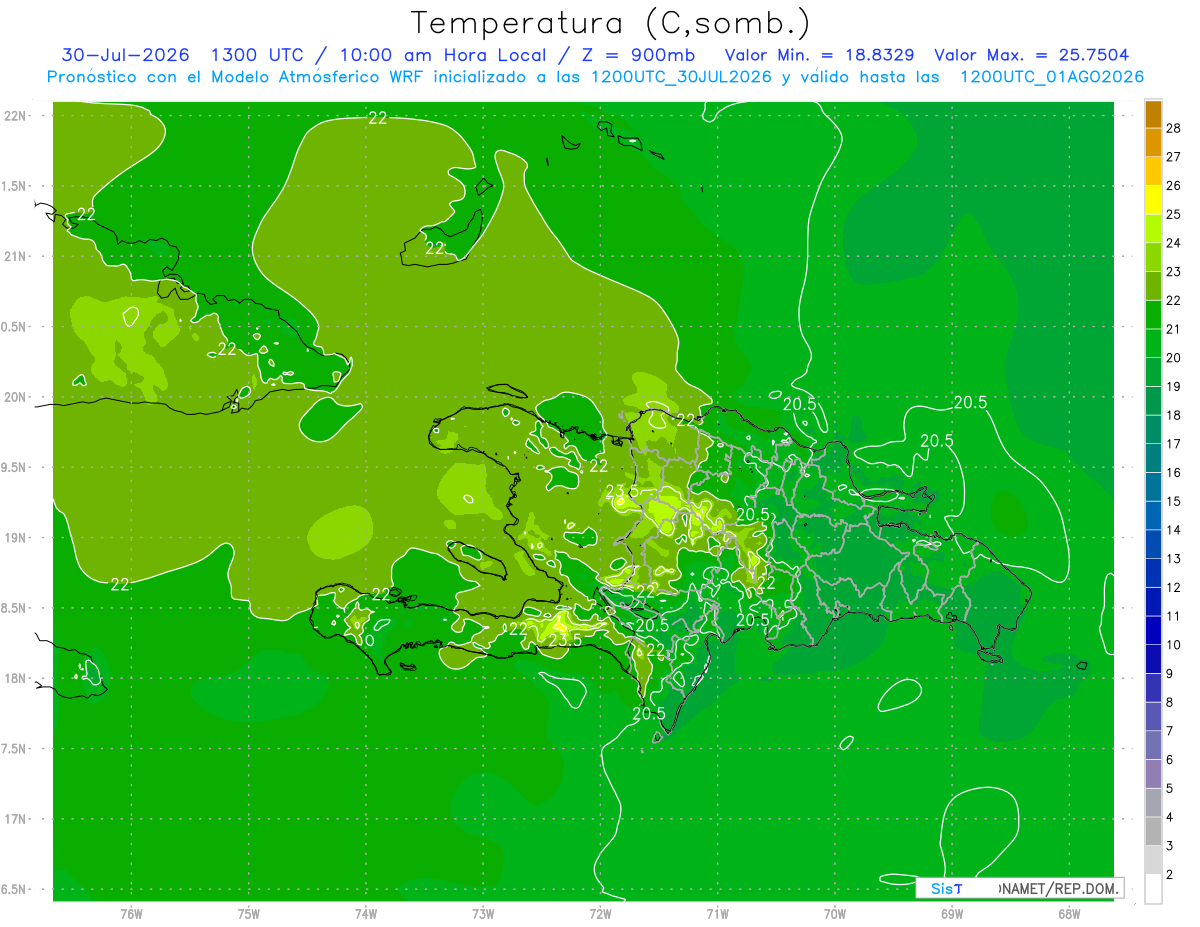Click the color scale value 11
1200x927 pixels.
coord(1174,616)
